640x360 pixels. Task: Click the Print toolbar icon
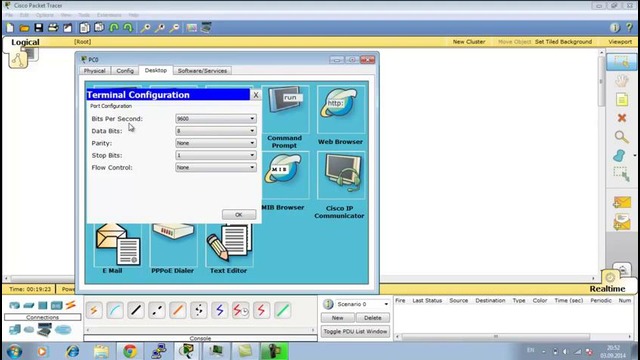tap(53, 28)
